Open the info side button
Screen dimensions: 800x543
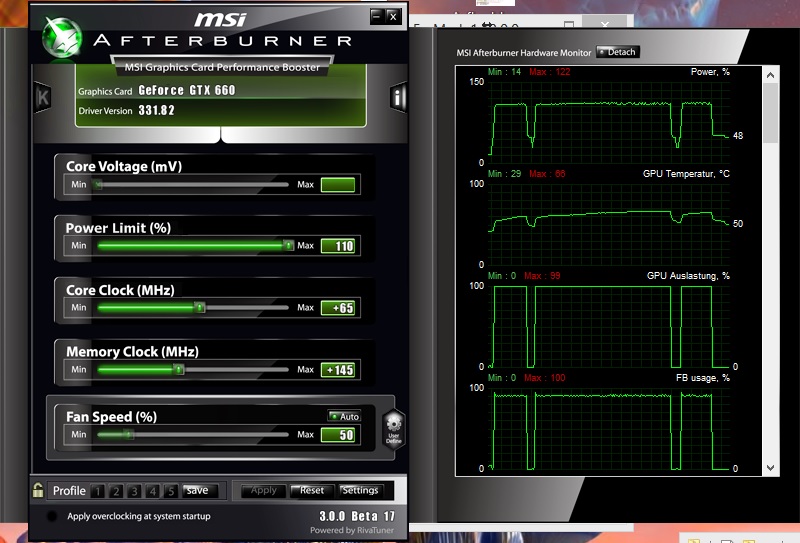click(x=397, y=96)
